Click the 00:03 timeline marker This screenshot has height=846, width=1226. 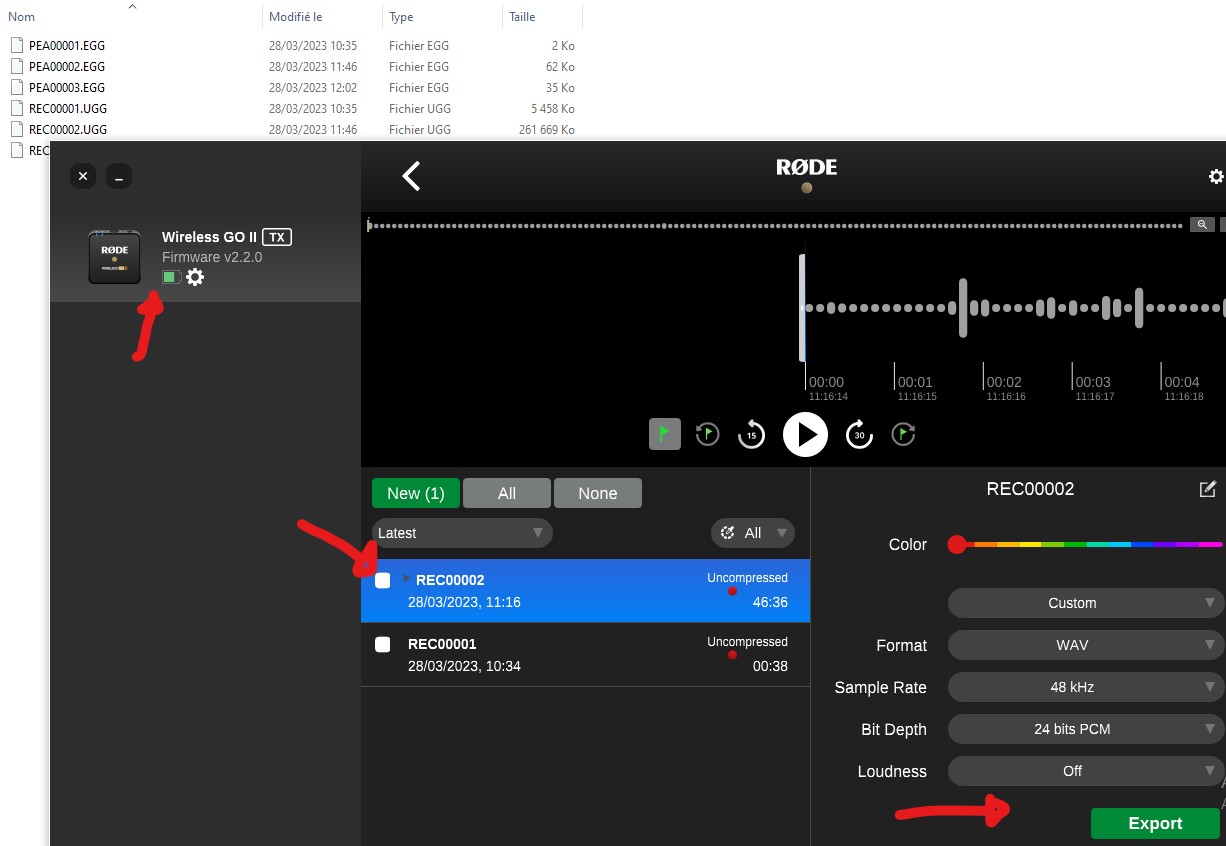pyautogui.click(x=1093, y=382)
